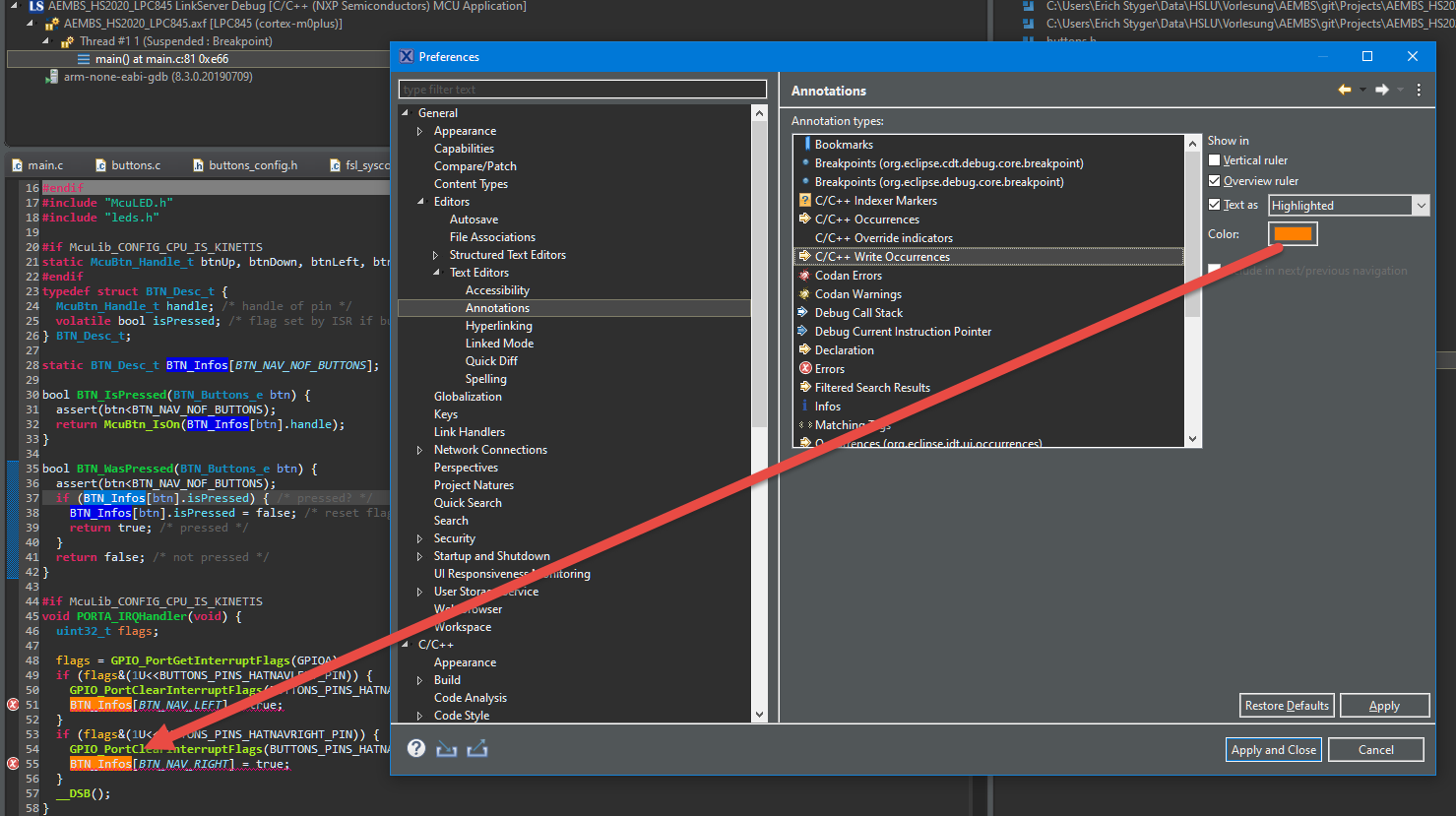Click the error marker on line 51
This screenshot has width=1456, height=816.
[x=13, y=705]
